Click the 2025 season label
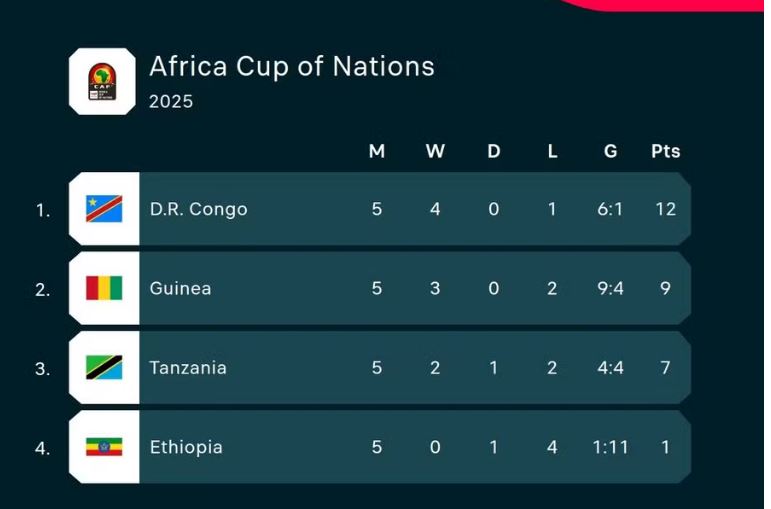Image resolution: width=771 pixels, height=509 pixels. [x=171, y=101]
